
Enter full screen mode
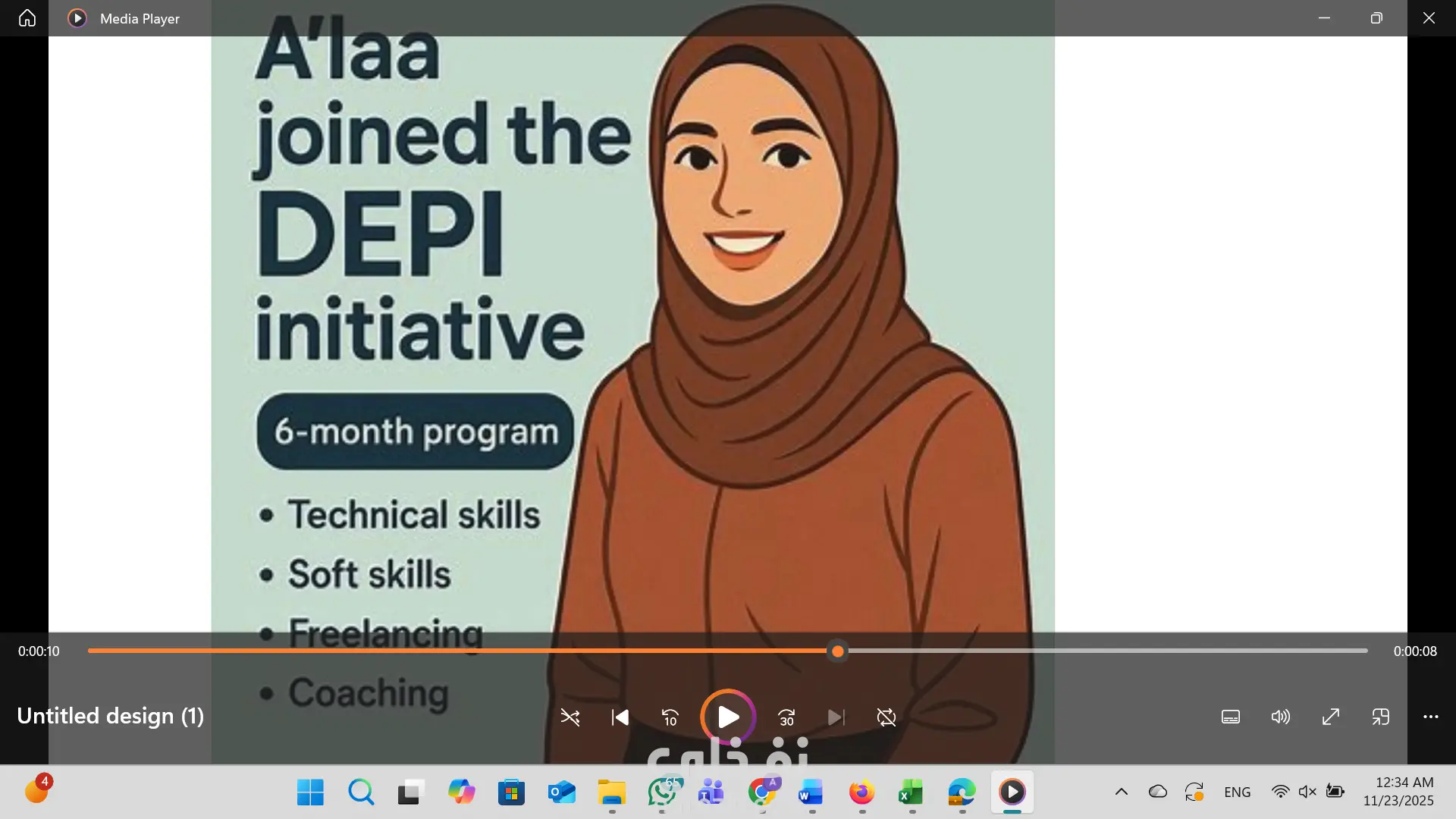[x=1331, y=717]
